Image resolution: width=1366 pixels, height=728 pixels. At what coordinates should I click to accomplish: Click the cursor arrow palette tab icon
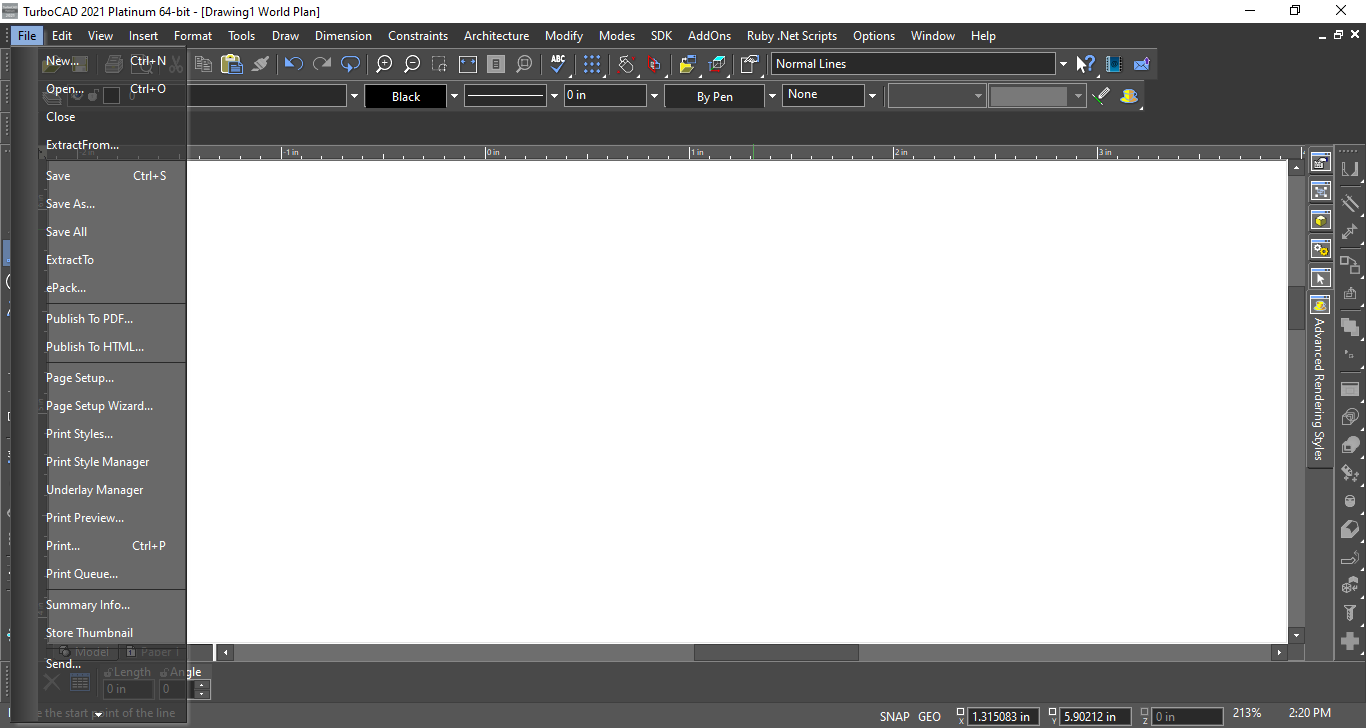(1321, 277)
